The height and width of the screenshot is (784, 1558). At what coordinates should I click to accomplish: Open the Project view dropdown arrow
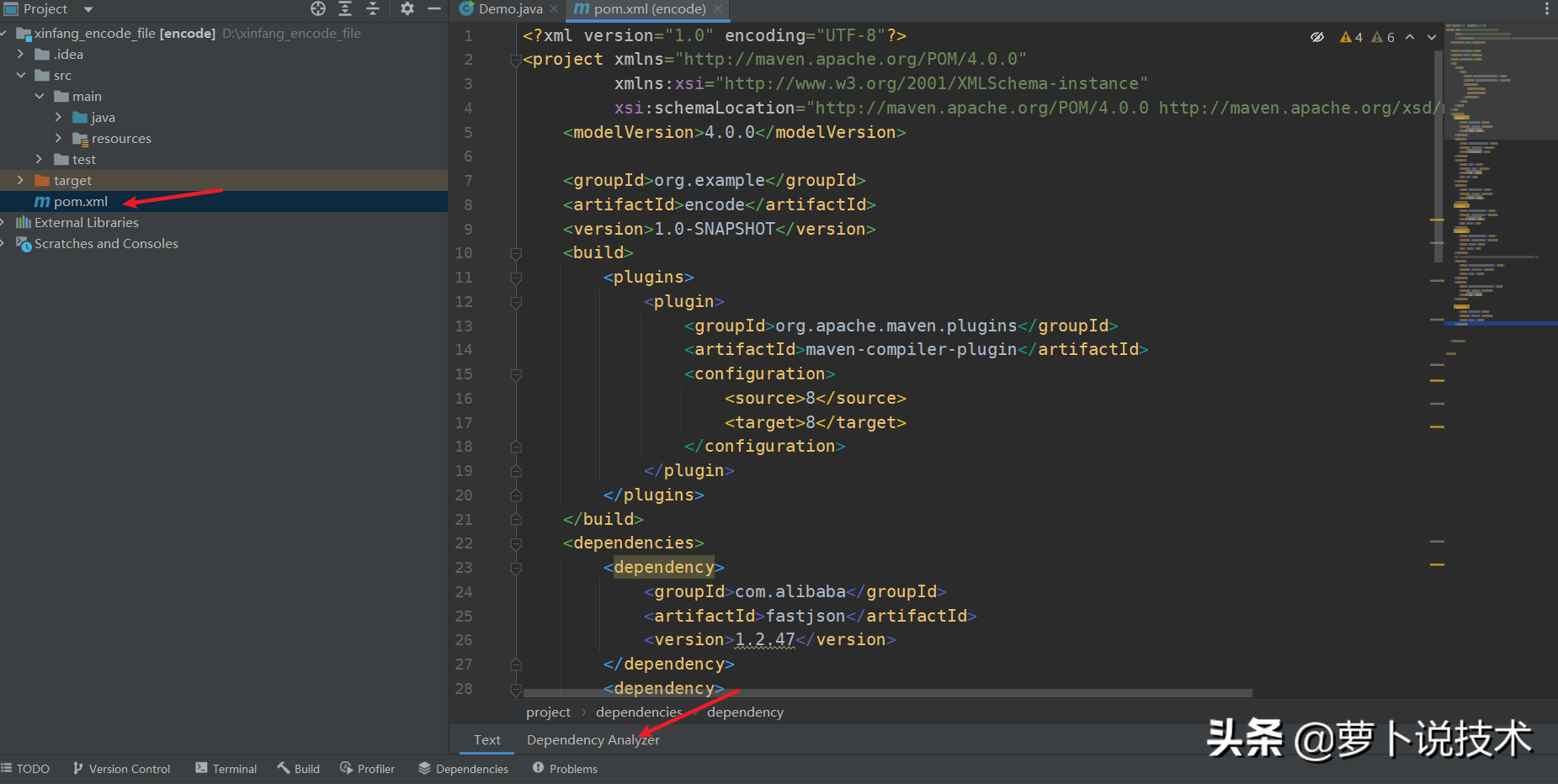click(88, 9)
